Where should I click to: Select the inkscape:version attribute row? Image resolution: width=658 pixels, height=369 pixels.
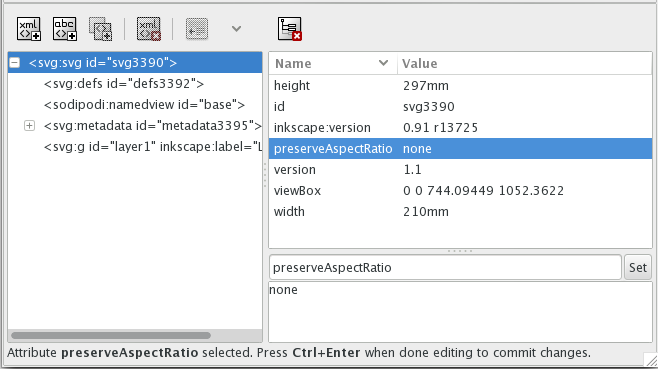(460, 128)
